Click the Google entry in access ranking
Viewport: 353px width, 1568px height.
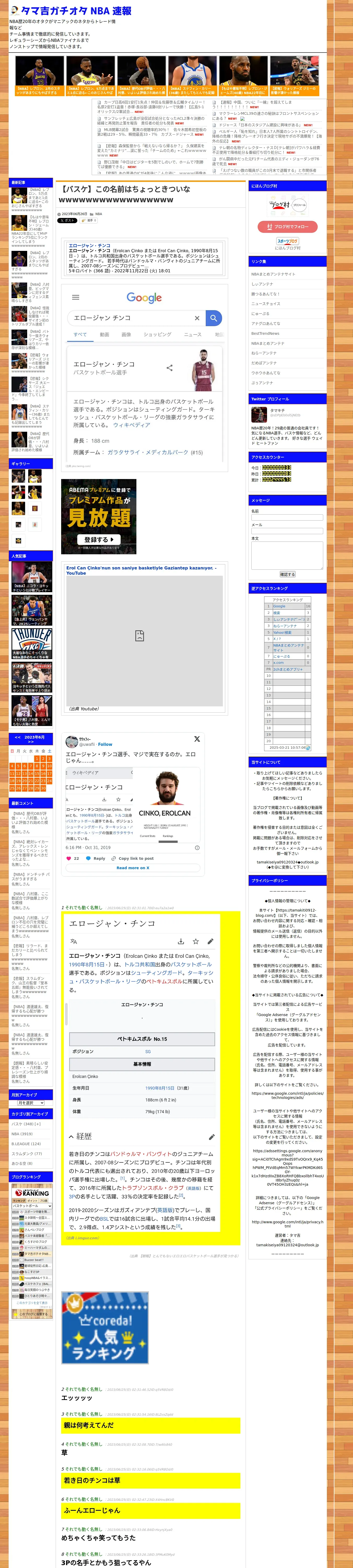(279, 606)
